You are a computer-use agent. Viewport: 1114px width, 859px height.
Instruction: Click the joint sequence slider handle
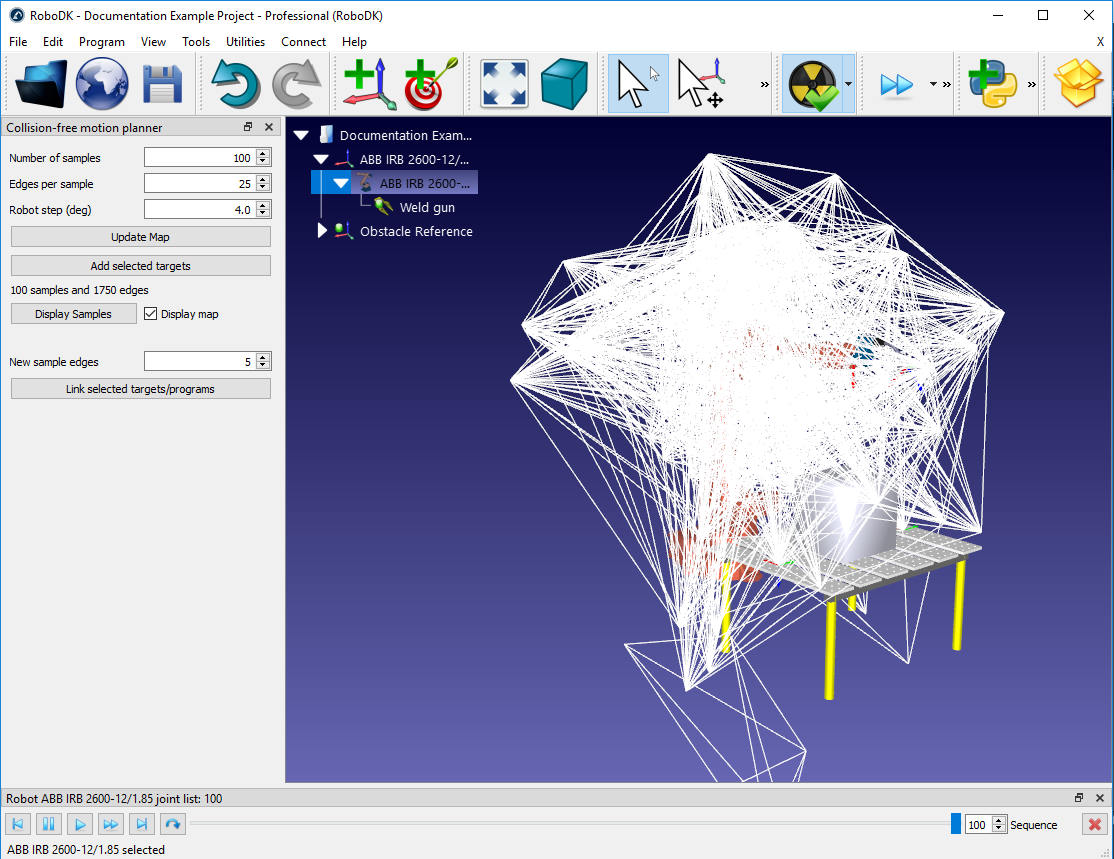point(955,824)
